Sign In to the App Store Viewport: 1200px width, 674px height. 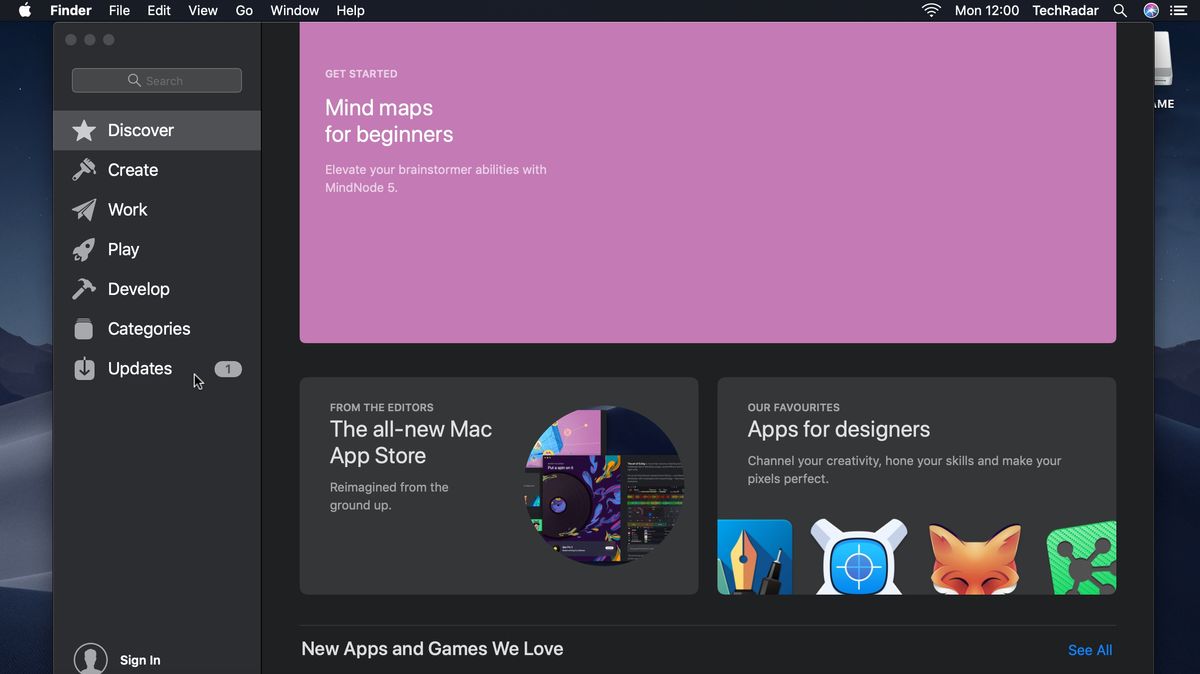(140, 660)
